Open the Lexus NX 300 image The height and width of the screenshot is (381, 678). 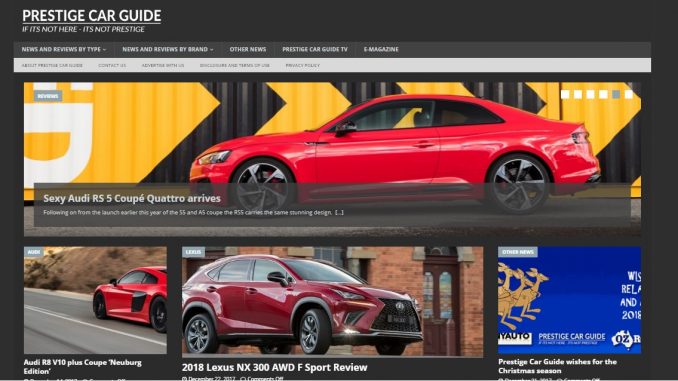332,301
